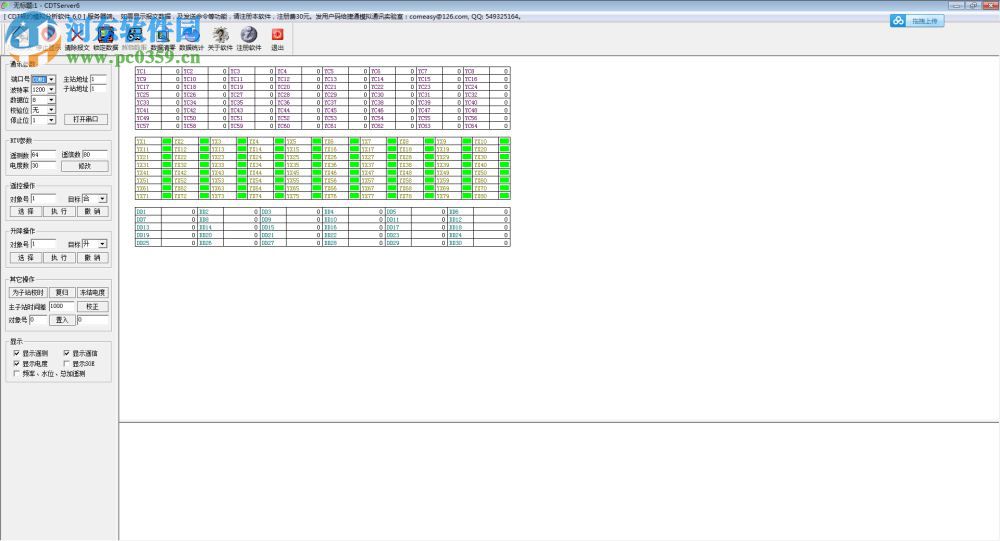Click the 冻结电度 button
Viewport: 1000px width, 541px height.
92,293
